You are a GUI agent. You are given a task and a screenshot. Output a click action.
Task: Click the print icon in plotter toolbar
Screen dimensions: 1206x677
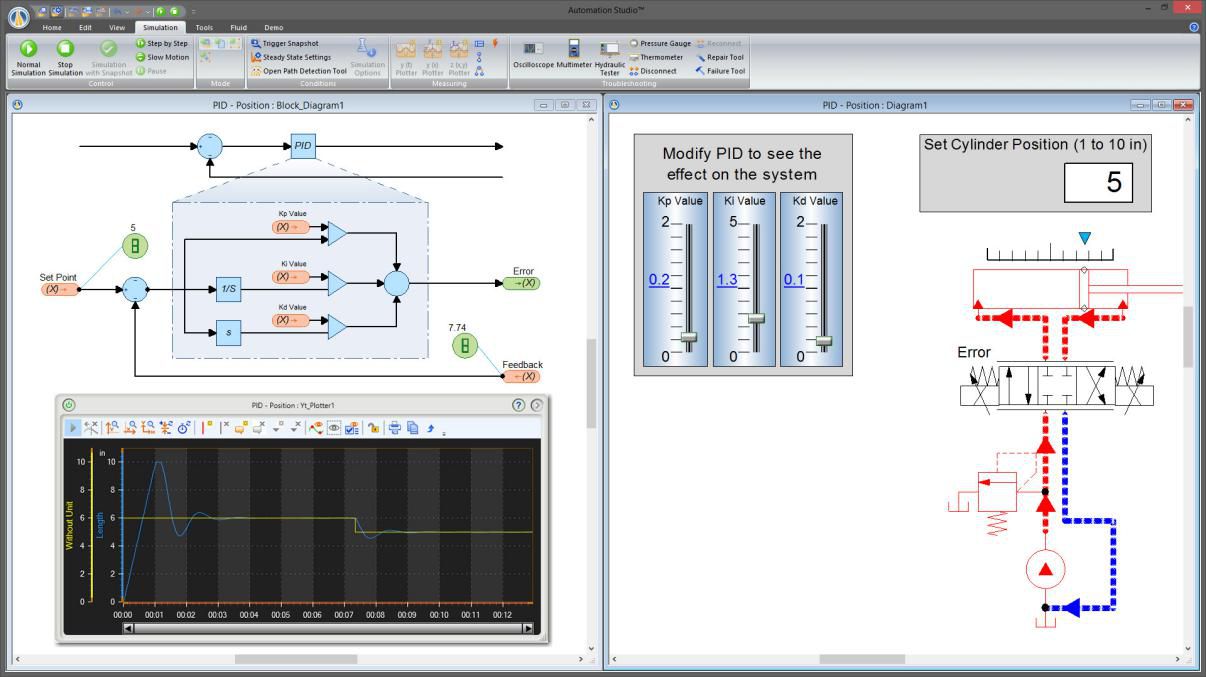[x=395, y=428]
